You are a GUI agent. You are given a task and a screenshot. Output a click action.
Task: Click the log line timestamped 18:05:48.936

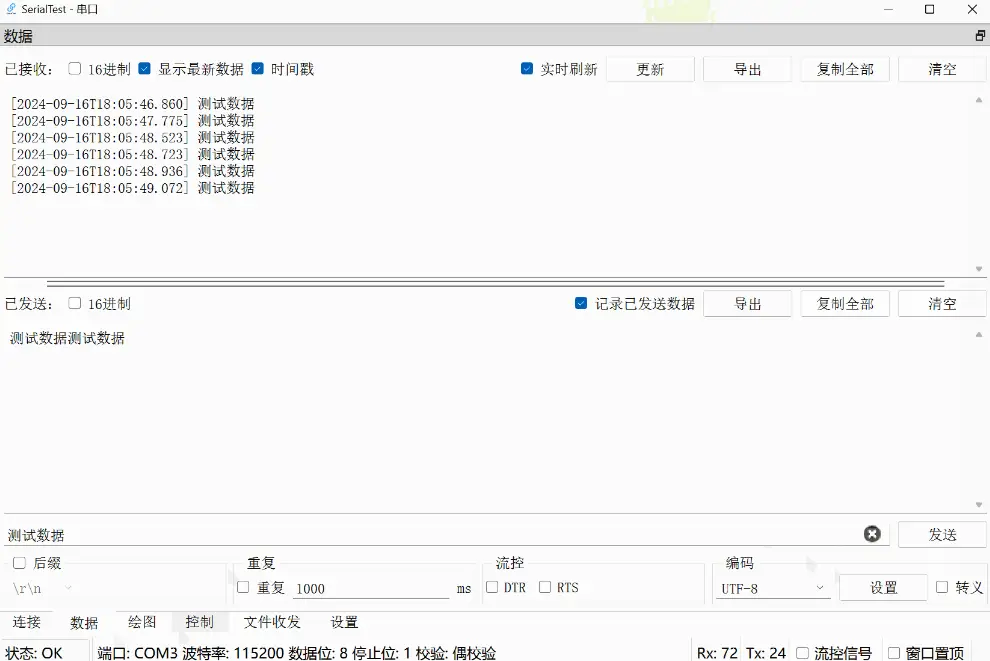click(x=133, y=171)
